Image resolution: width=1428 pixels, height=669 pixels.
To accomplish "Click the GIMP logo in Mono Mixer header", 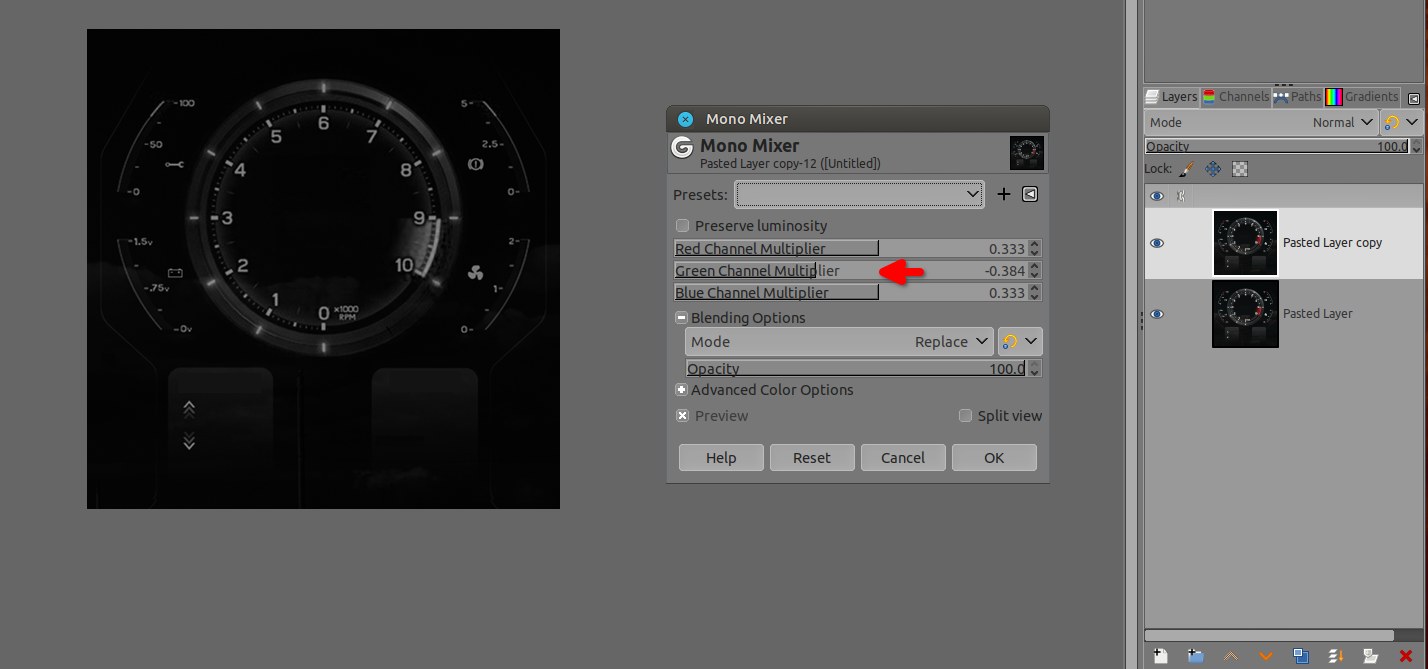I will point(682,148).
